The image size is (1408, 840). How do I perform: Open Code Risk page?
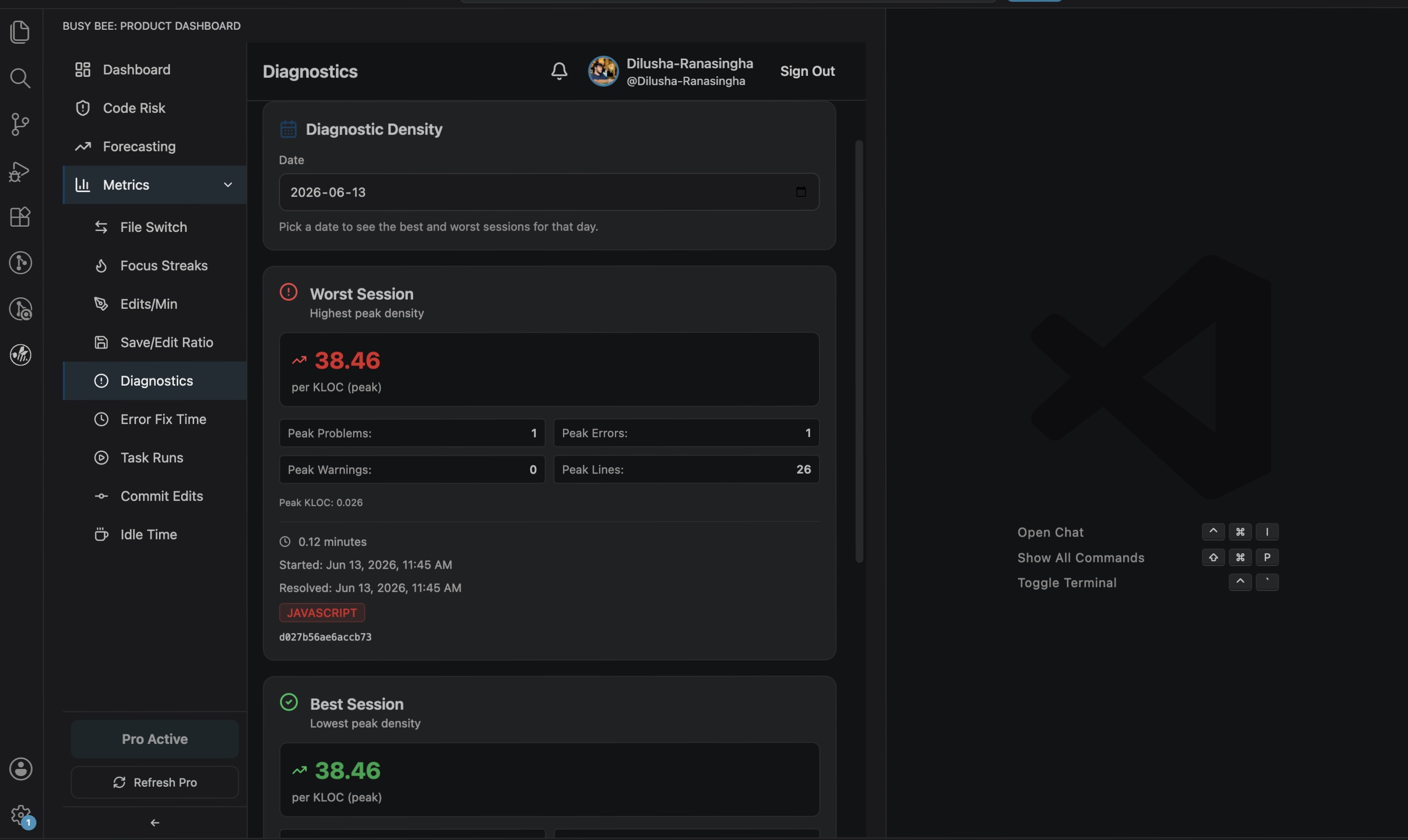(154, 108)
